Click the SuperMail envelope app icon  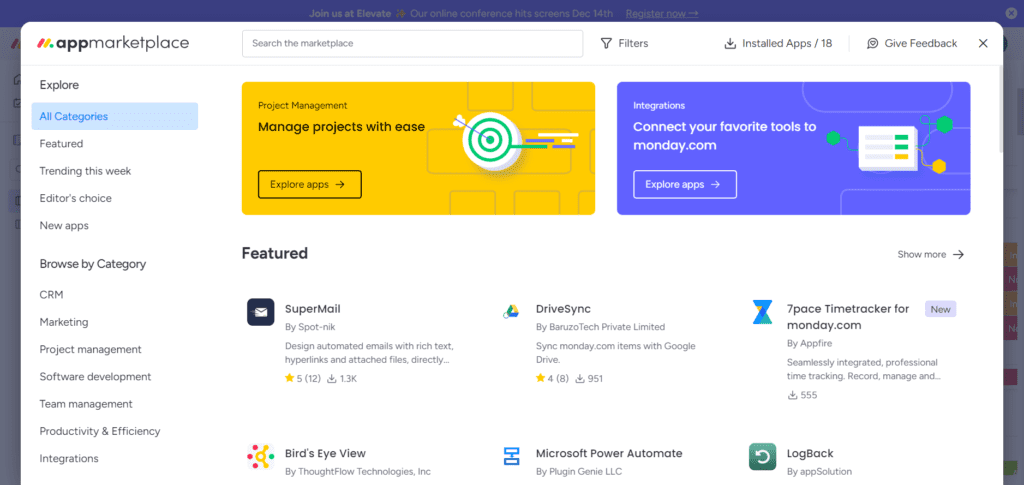[x=261, y=312]
